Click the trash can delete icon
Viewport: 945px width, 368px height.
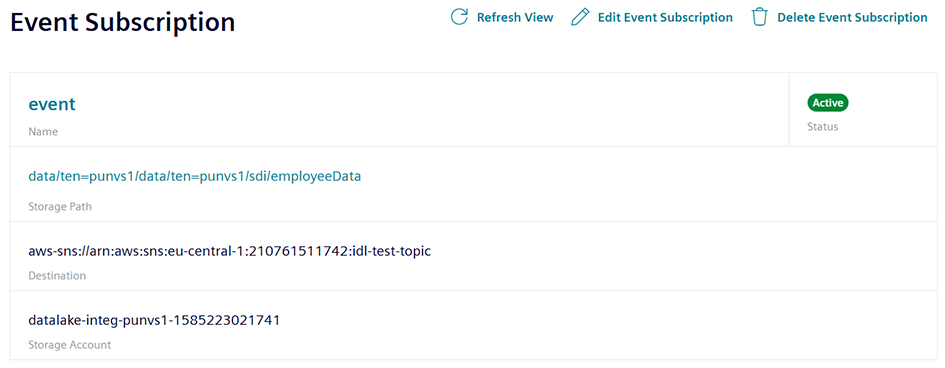(x=759, y=17)
